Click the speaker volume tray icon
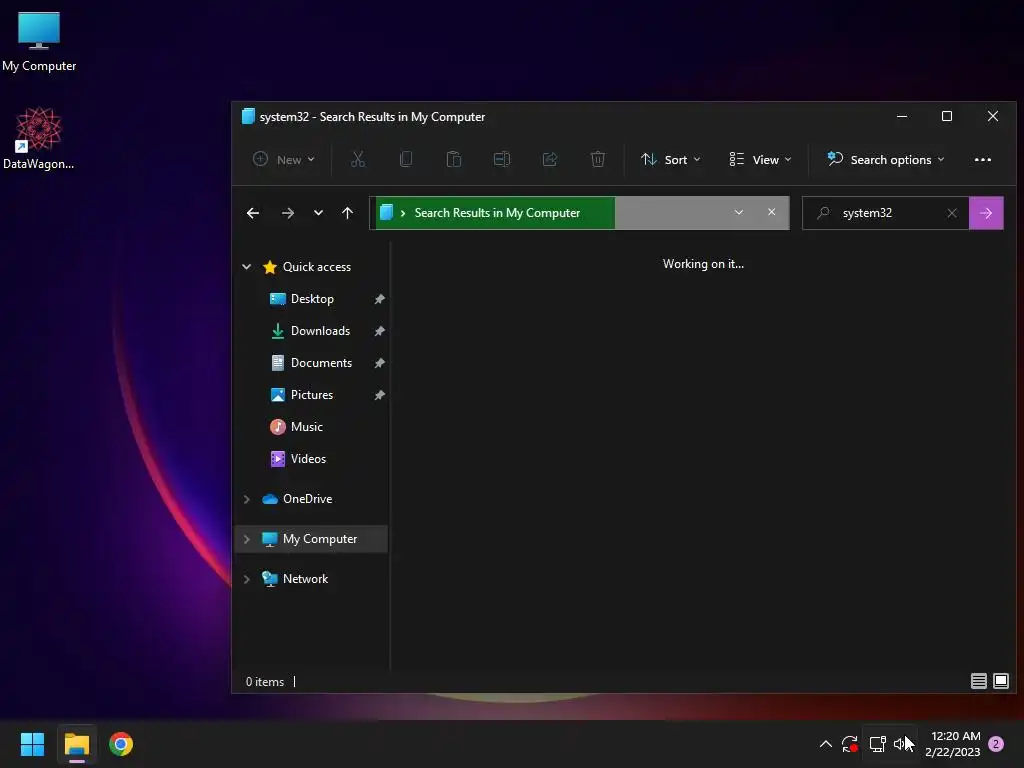Screen dimensions: 1024x768 (x=902, y=744)
